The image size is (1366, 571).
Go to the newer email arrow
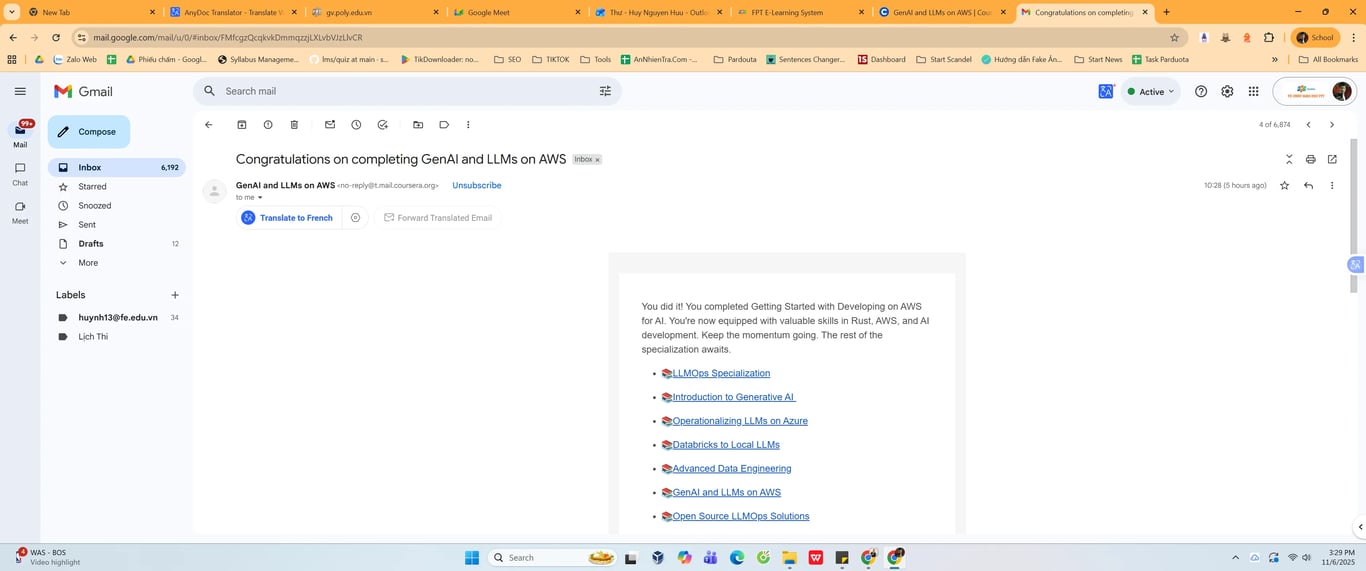click(x=1308, y=125)
